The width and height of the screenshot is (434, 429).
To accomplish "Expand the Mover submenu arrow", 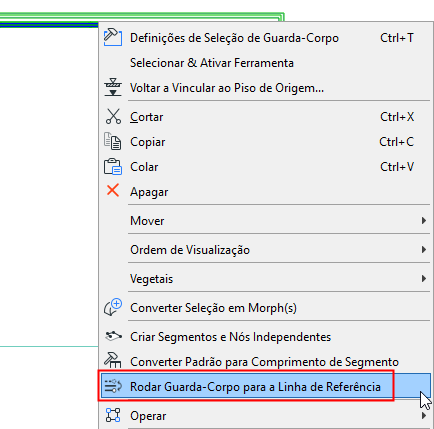I will tap(424, 220).
